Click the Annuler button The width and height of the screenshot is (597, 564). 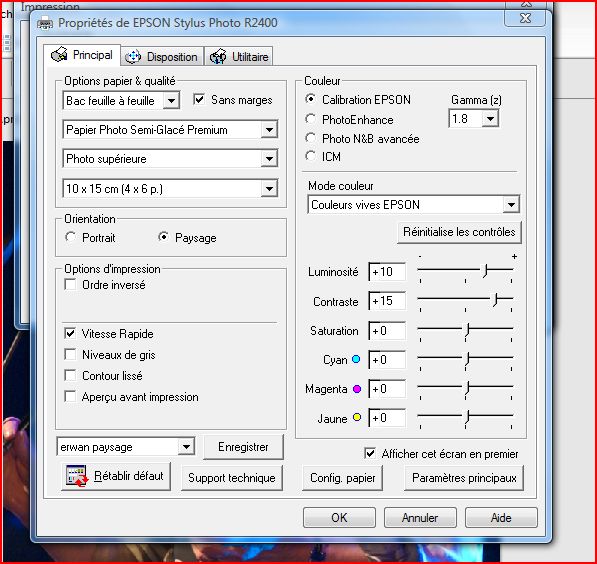[x=420, y=518]
